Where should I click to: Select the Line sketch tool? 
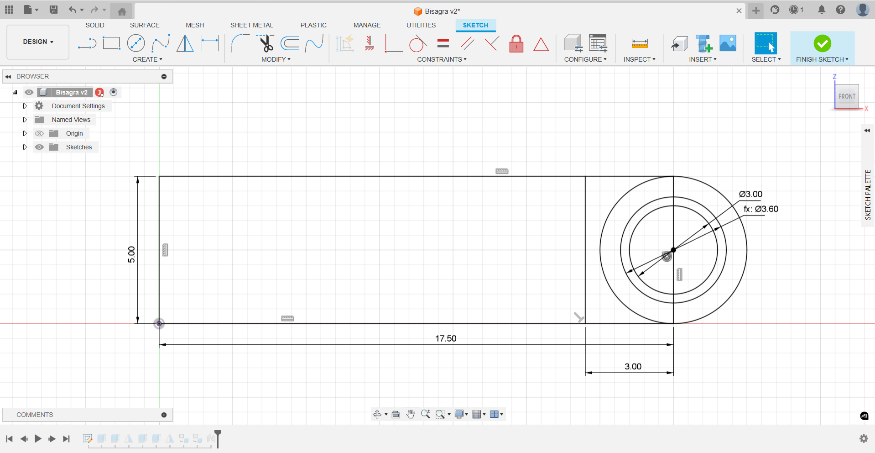[86, 44]
